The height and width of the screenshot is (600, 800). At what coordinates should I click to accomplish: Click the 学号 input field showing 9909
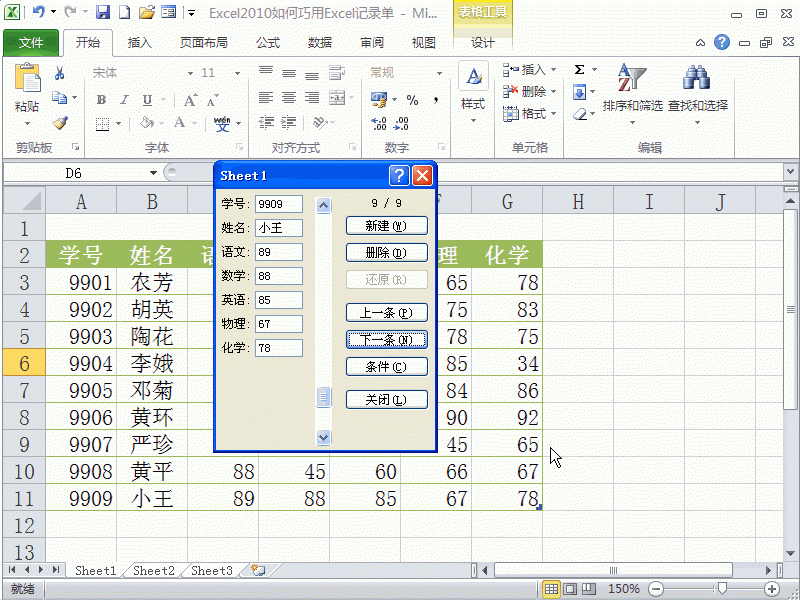click(x=278, y=203)
